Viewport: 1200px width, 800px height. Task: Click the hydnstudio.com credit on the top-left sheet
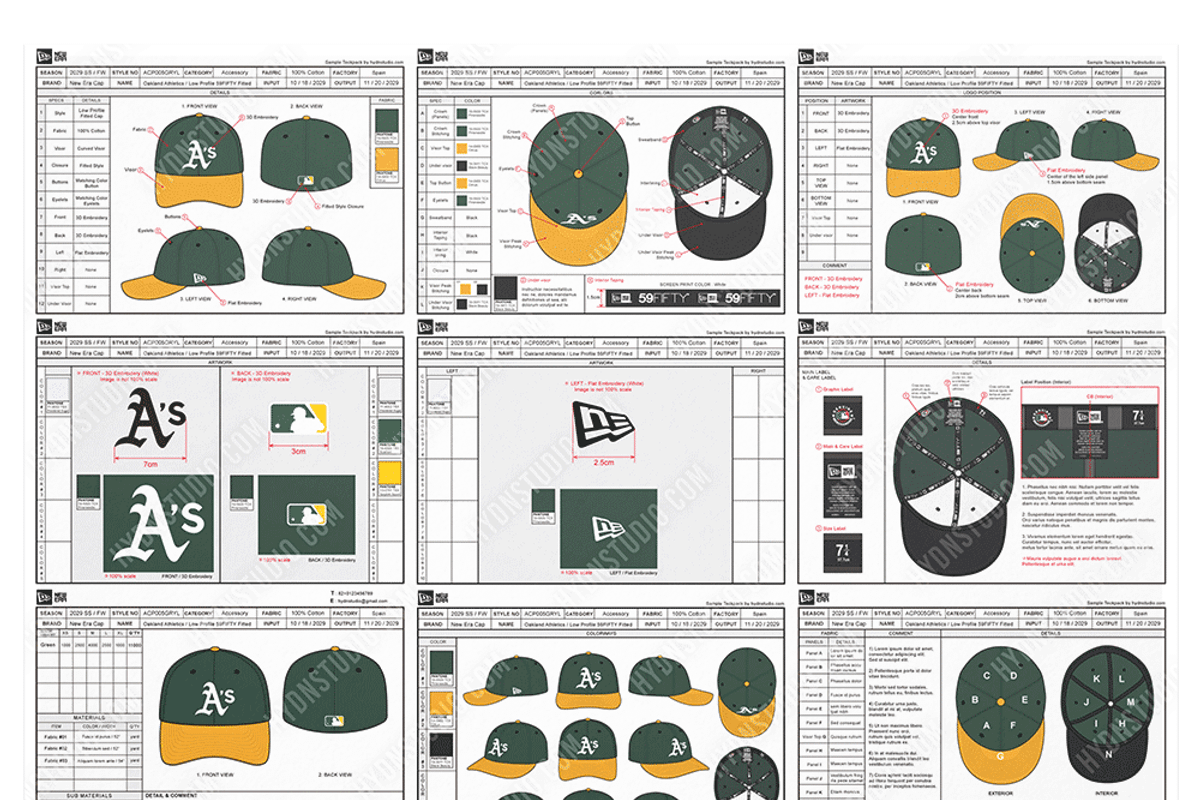[x=364, y=62]
